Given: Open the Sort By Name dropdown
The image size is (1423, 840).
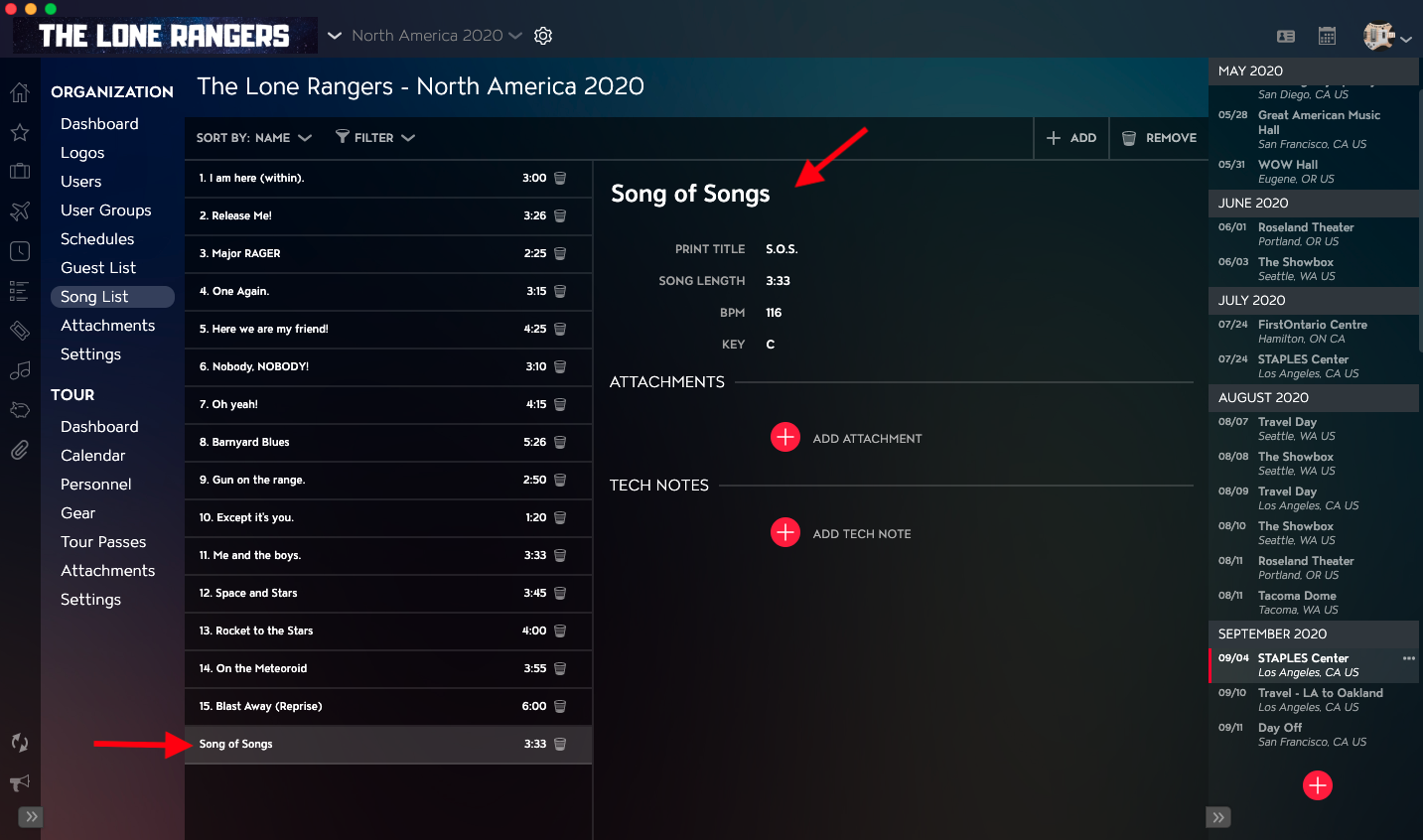Looking at the screenshot, I should click(x=254, y=138).
